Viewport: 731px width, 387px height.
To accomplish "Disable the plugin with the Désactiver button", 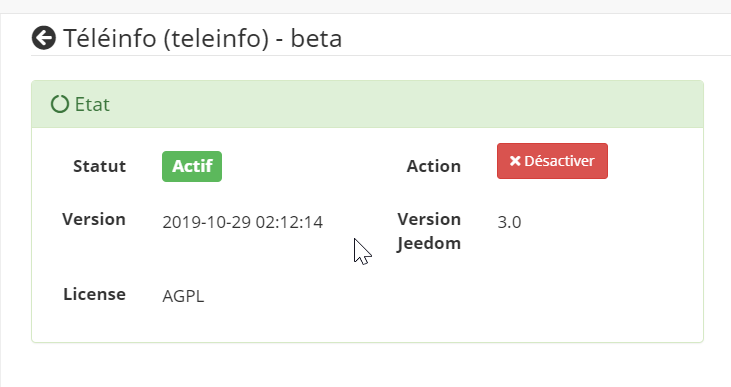I will pyautogui.click(x=552, y=161).
